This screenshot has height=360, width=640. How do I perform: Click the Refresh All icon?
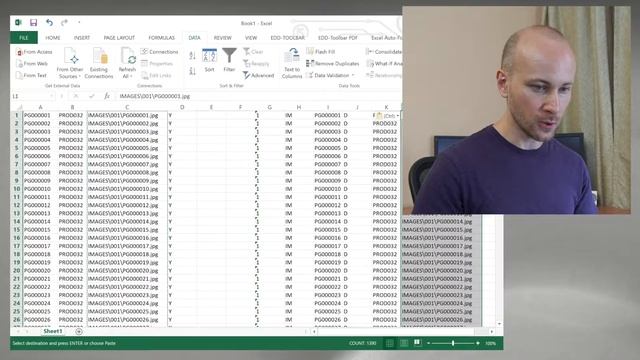[x=127, y=56]
